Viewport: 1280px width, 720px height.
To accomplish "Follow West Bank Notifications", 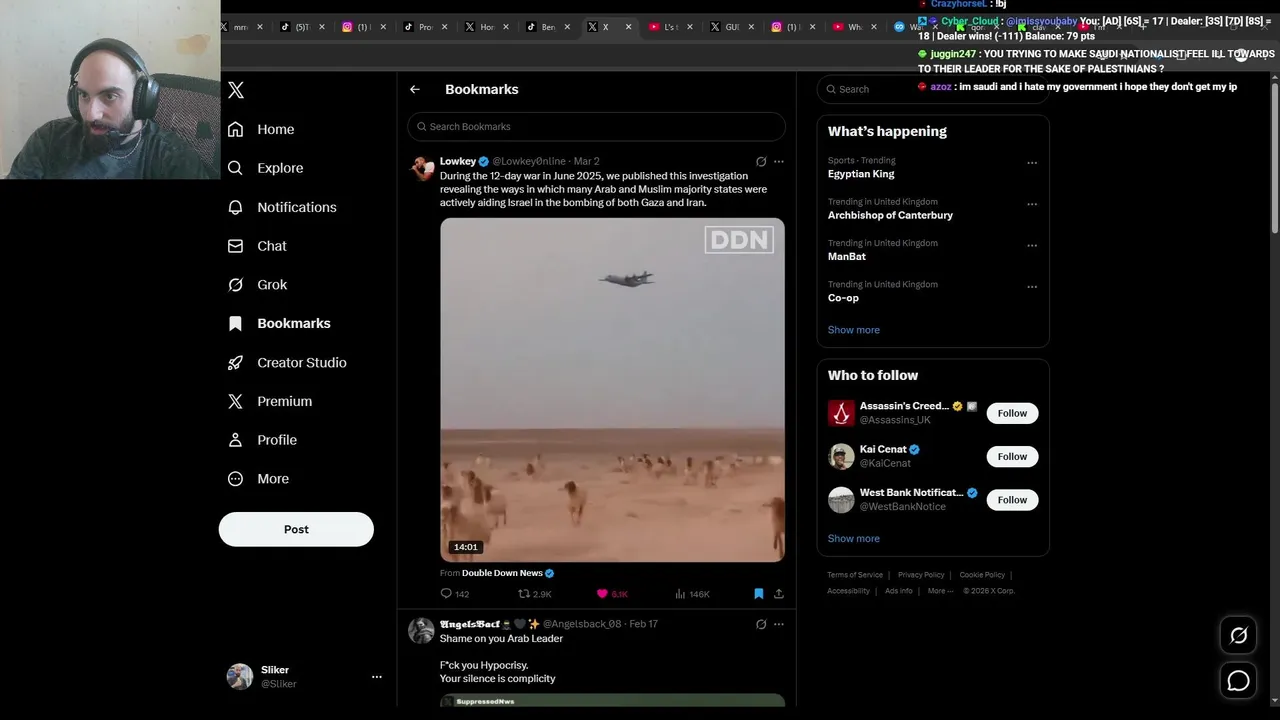I will [x=1012, y=500].
